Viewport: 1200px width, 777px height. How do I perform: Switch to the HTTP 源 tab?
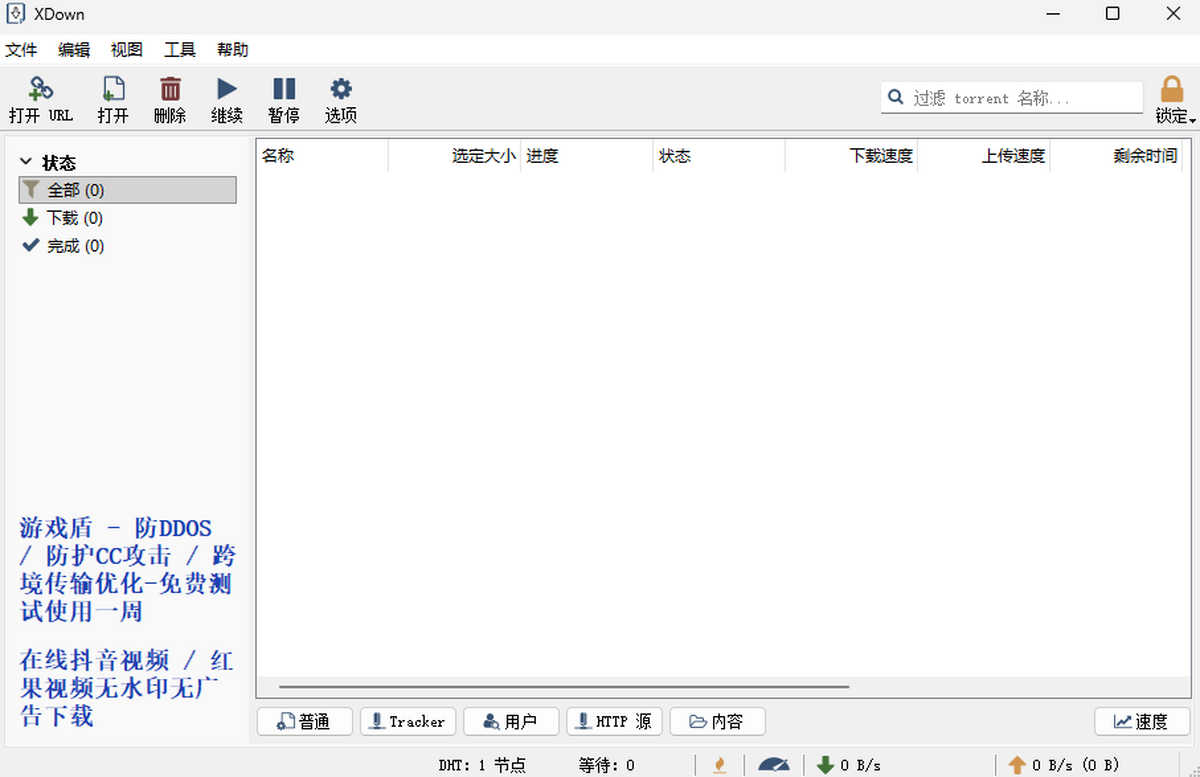pos(614,721)
